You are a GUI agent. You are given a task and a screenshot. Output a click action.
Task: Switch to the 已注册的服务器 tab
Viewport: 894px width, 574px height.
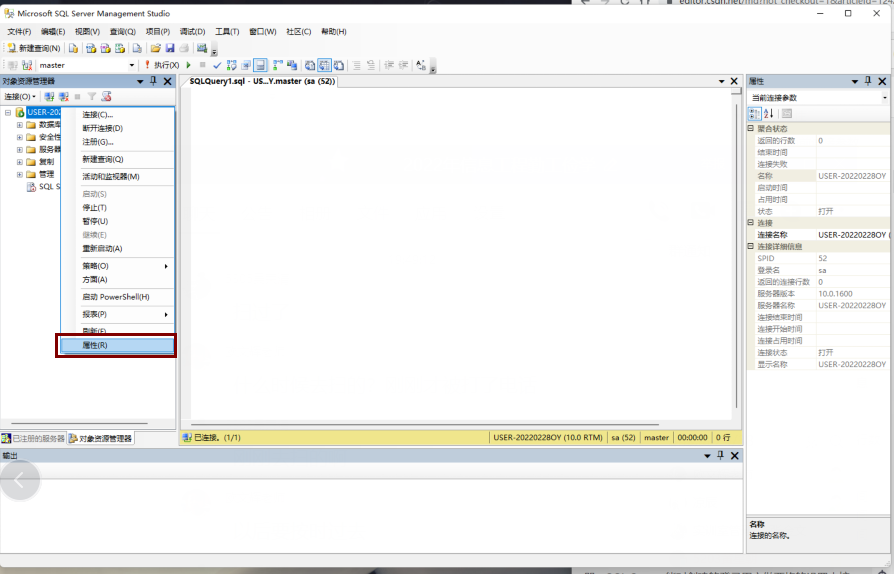pyautogui.click(x=33, y=438)
